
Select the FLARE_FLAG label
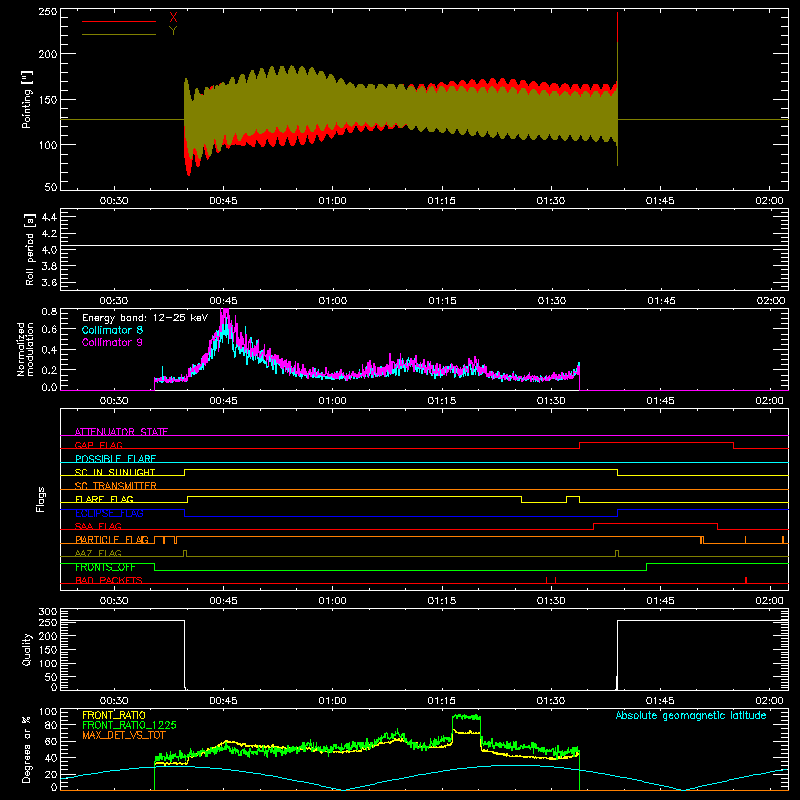click(104, 499)
